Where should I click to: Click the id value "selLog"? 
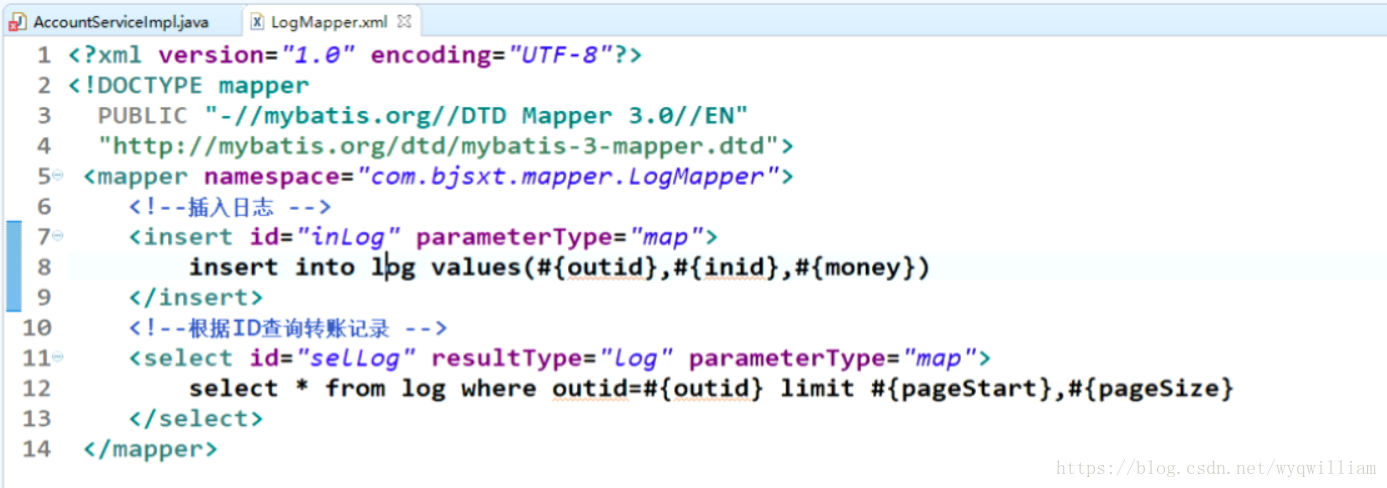(355, 357)
